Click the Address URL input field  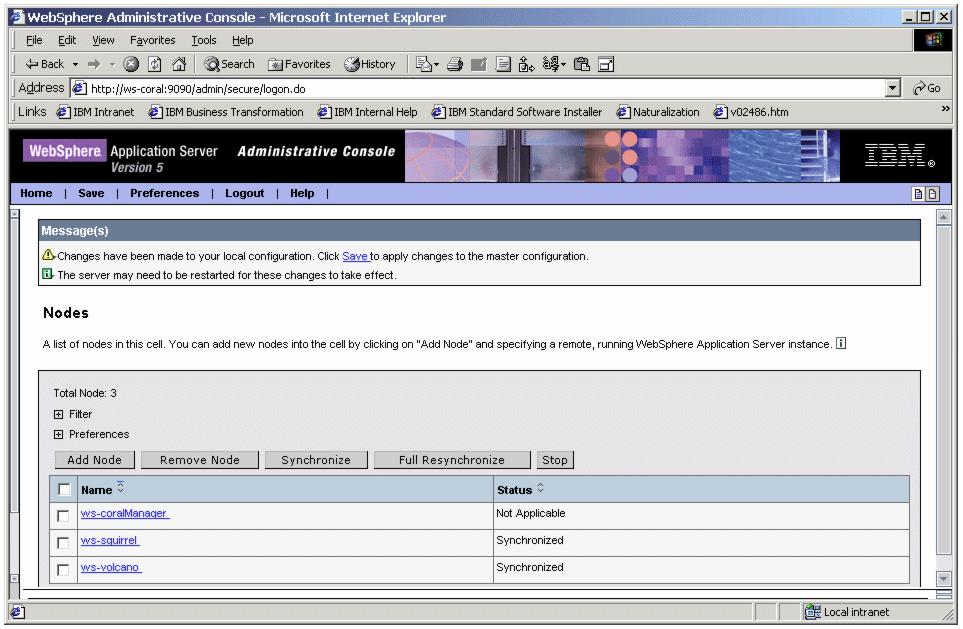click(x=479, y=88)
